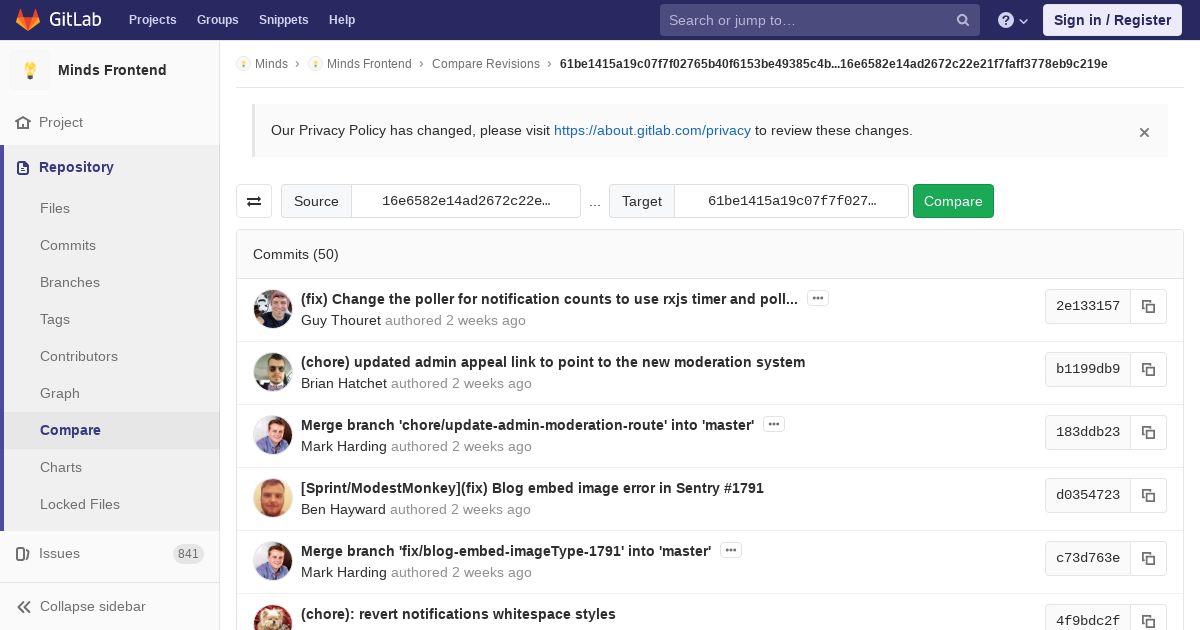
Task: Click the GitLab logo
Action: [x=56, y=20]
